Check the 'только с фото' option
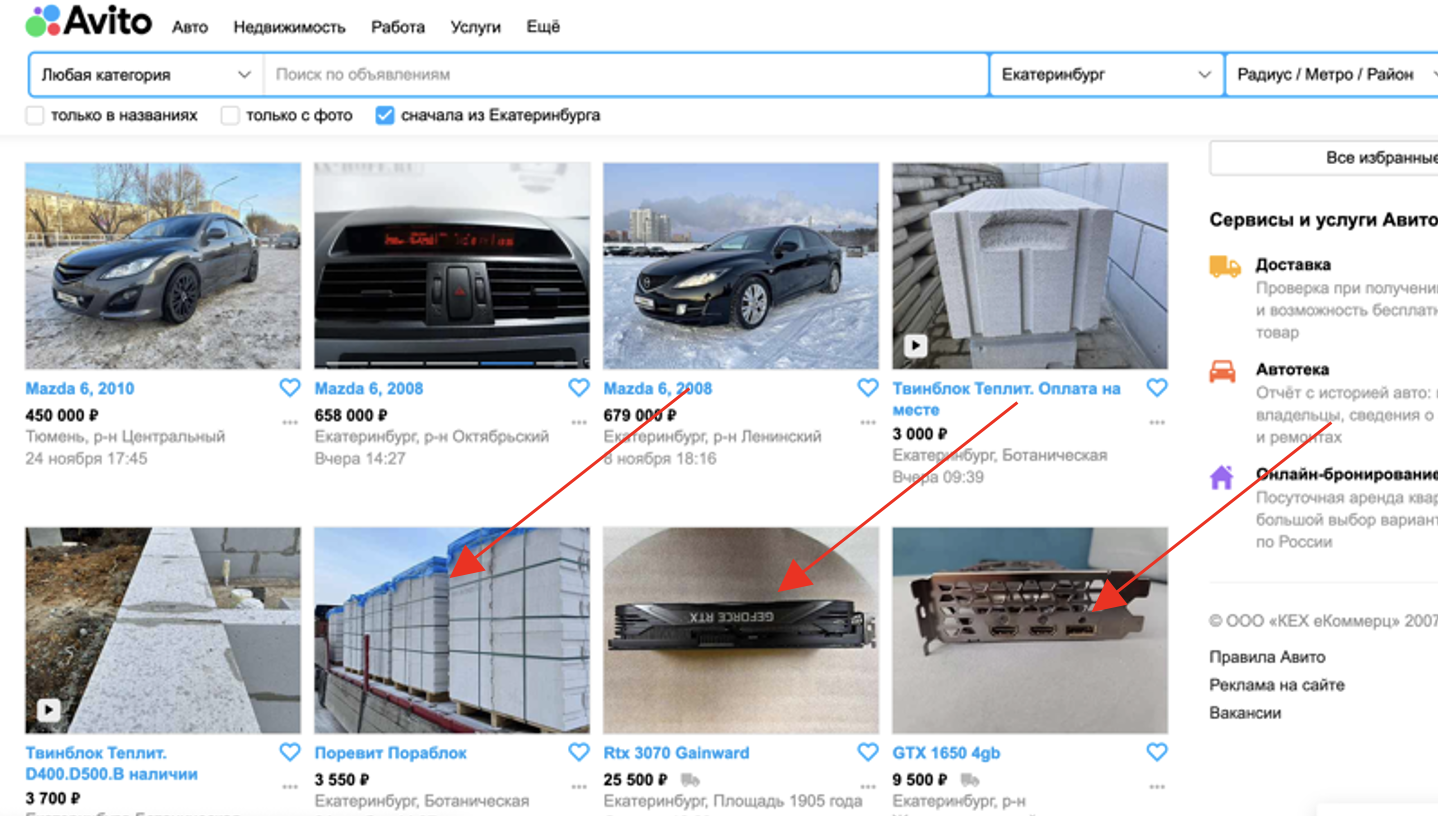The image size is (1438, 816). tap(230, 115)
